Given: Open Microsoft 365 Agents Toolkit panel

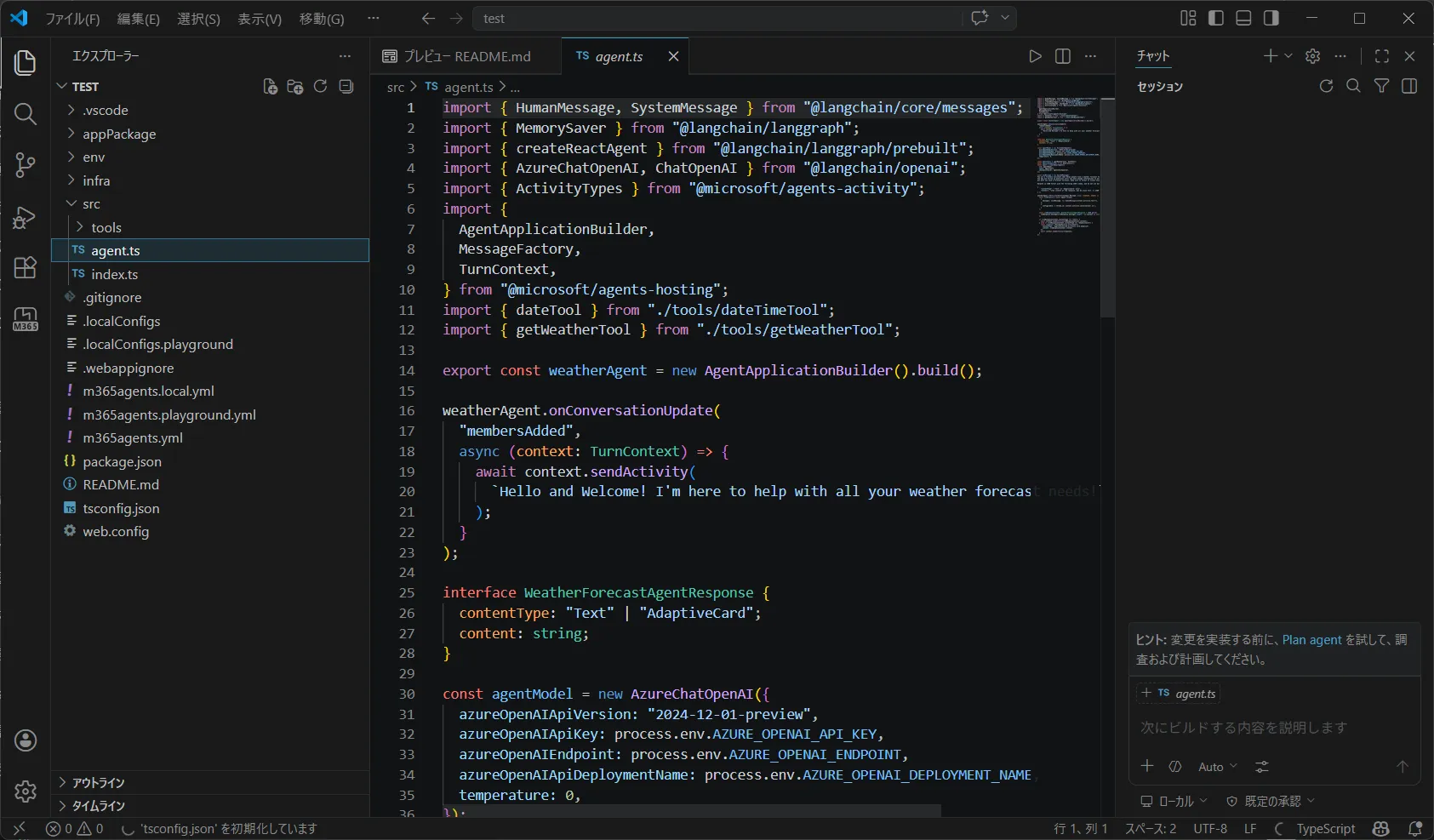Looking at the screenshot, I should pyautogui.click(x=26, y=320).
